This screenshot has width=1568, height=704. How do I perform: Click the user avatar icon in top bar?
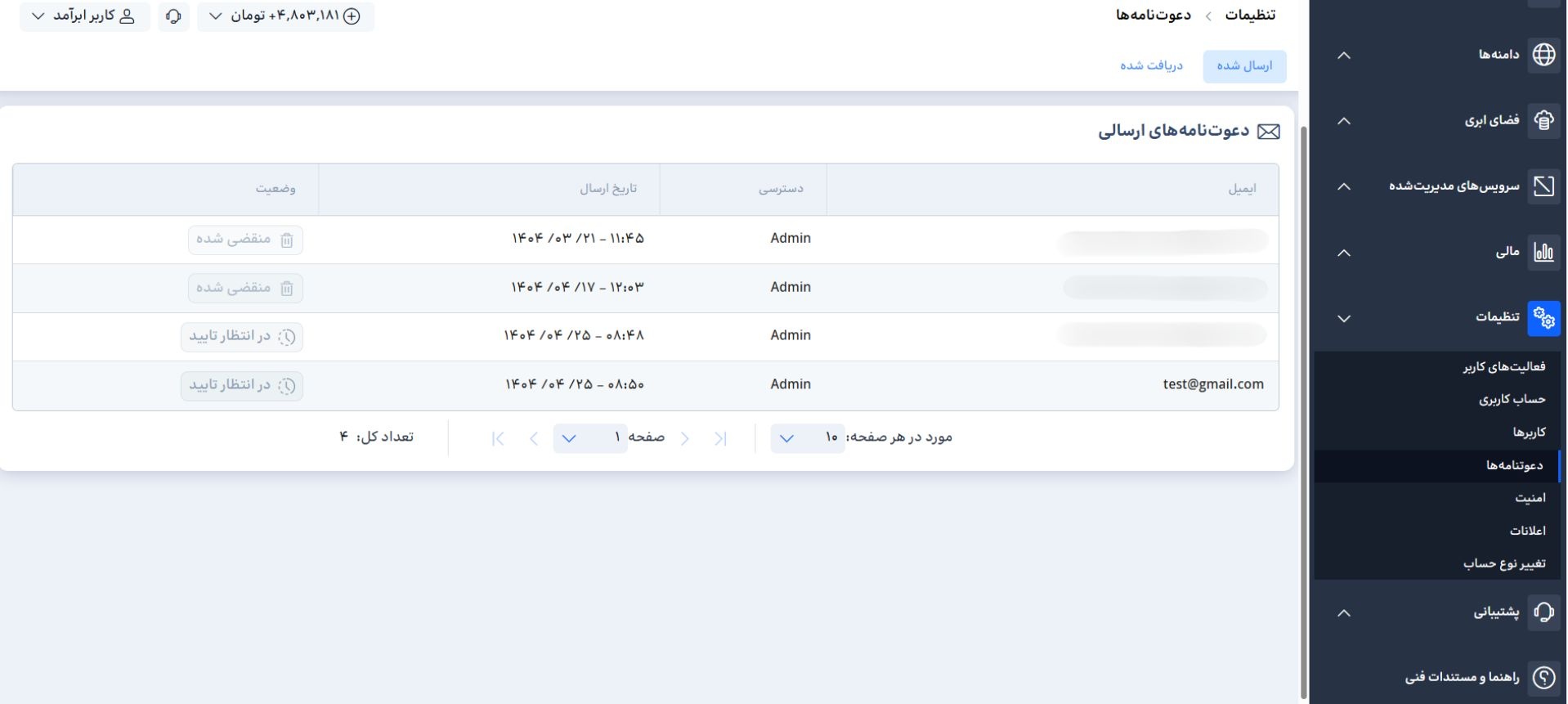pyautogui.click(x=128, y=16)
